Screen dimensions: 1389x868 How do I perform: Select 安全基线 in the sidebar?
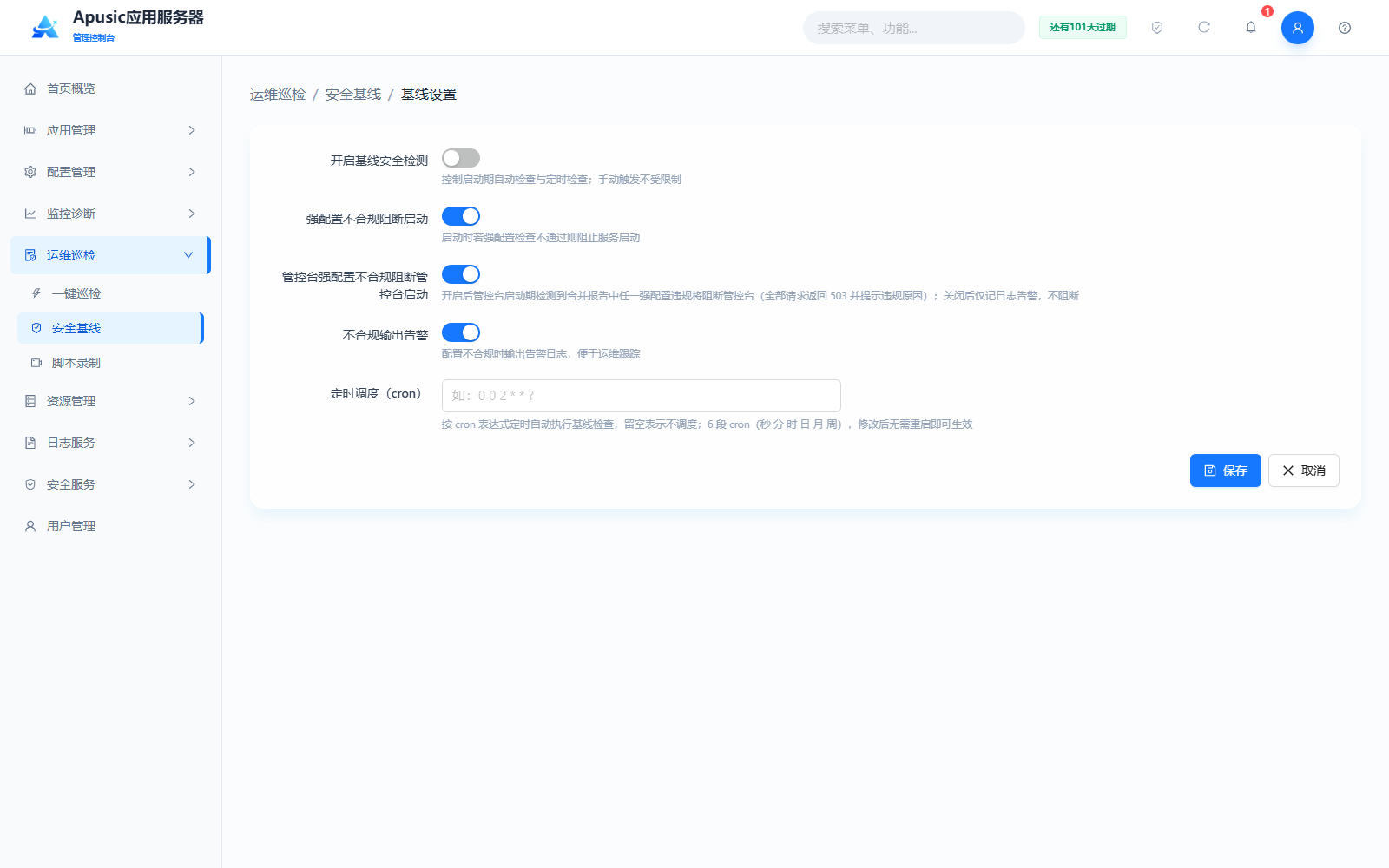click(x=110, y=328)
